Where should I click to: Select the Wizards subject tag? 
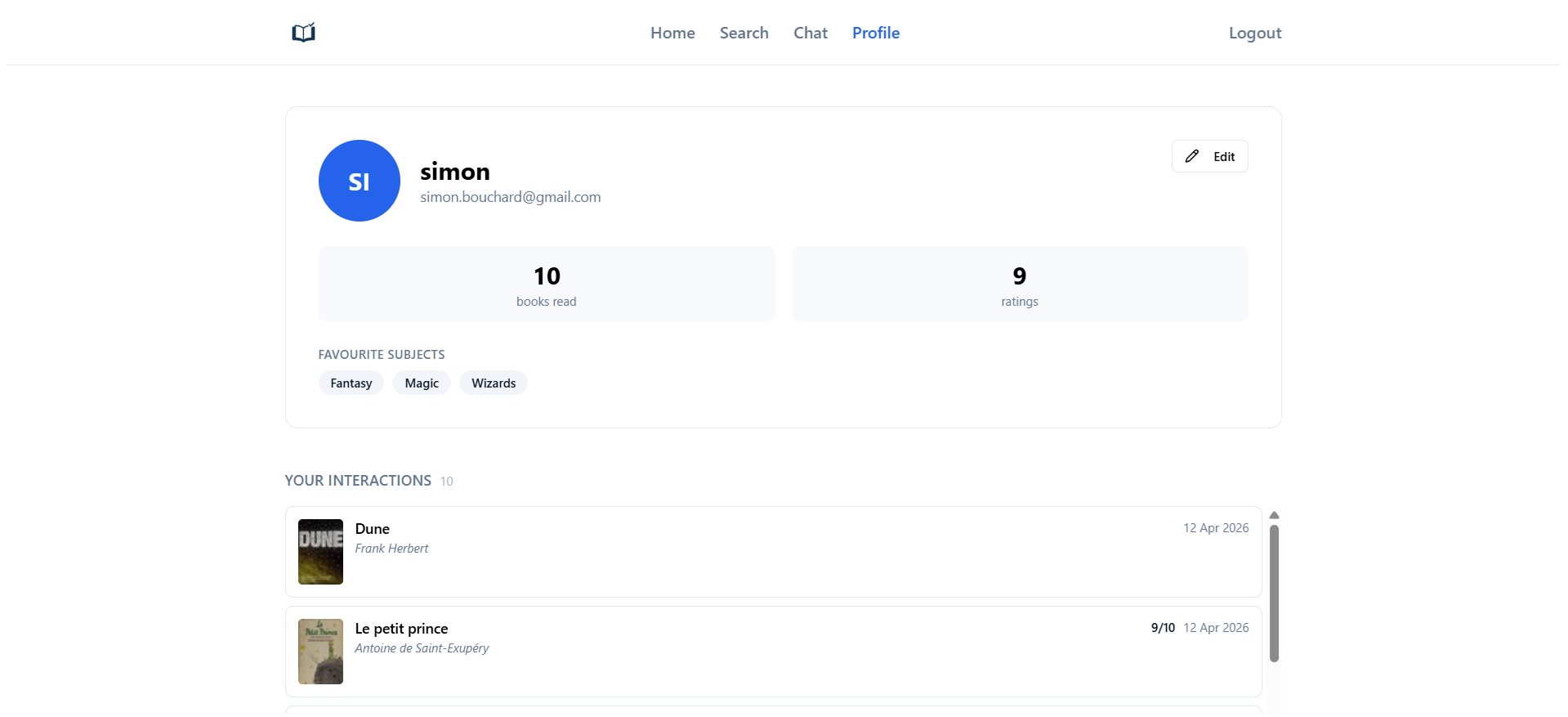pyautogui.click(x=494, y=383)
